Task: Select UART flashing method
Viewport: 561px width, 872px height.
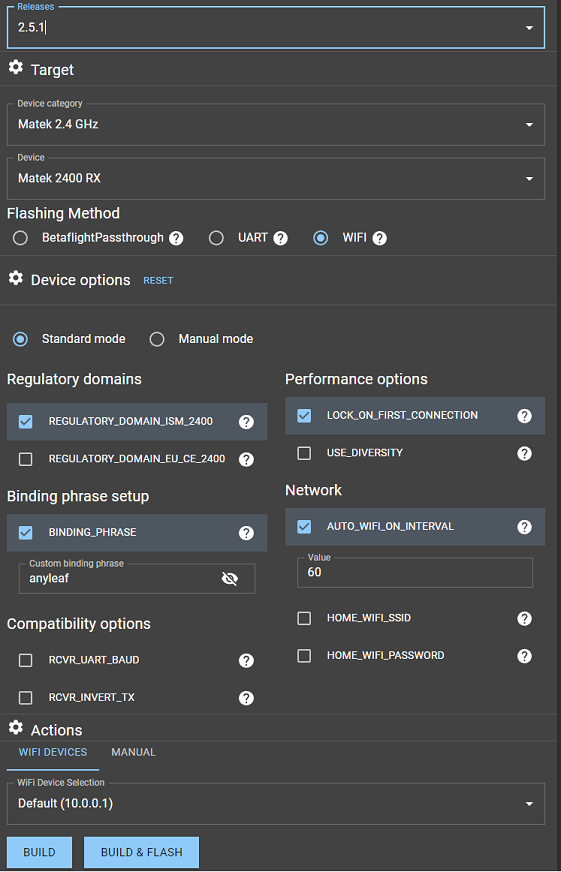Action: pos(216,238)
